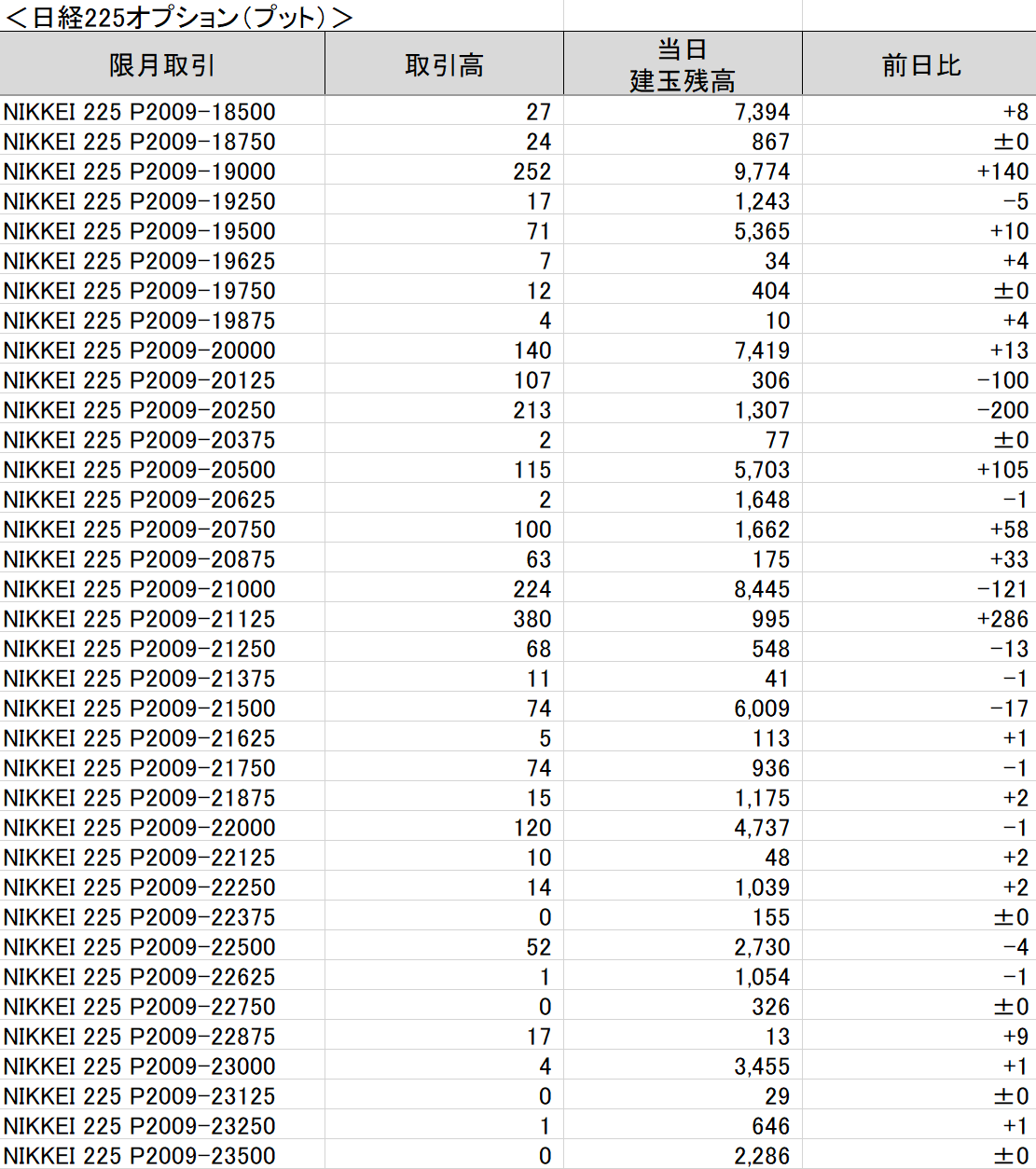Select the 当日建玉残高 column header

(683, 64)
